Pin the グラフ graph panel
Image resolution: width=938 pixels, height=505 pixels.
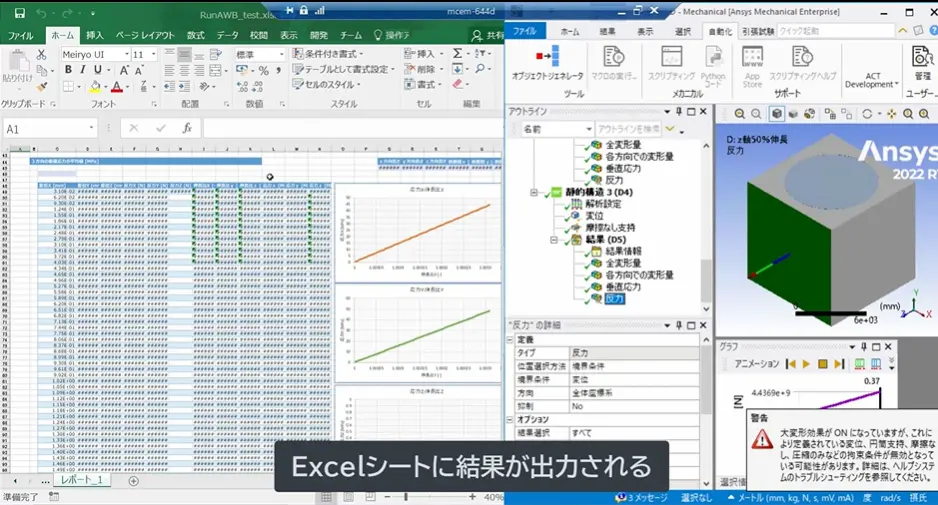864,346
